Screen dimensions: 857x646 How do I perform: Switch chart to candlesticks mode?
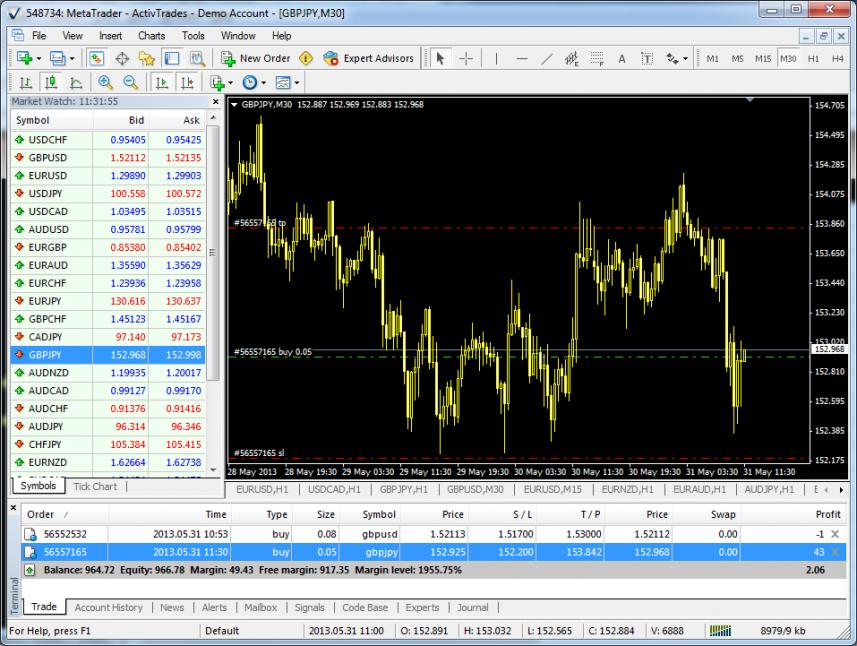[x=49, y=83]
